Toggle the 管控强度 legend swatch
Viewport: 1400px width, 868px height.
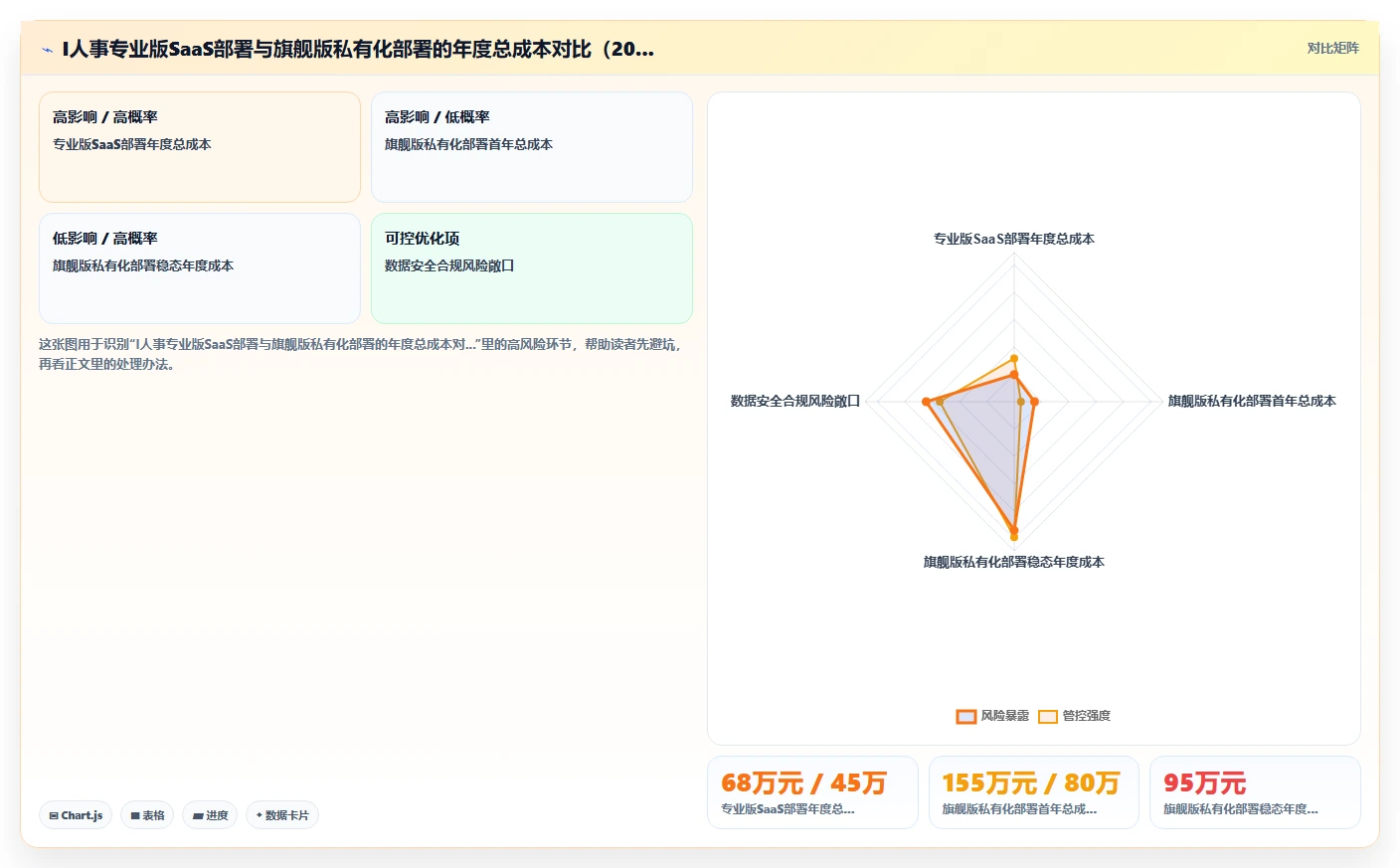[1048, 716]
